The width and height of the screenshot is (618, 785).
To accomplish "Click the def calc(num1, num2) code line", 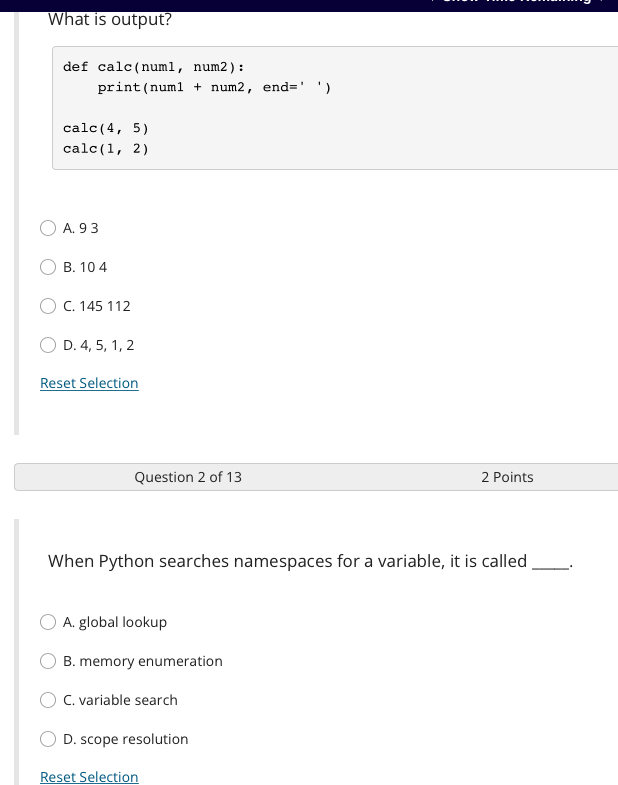I will (x=154, y=67).
